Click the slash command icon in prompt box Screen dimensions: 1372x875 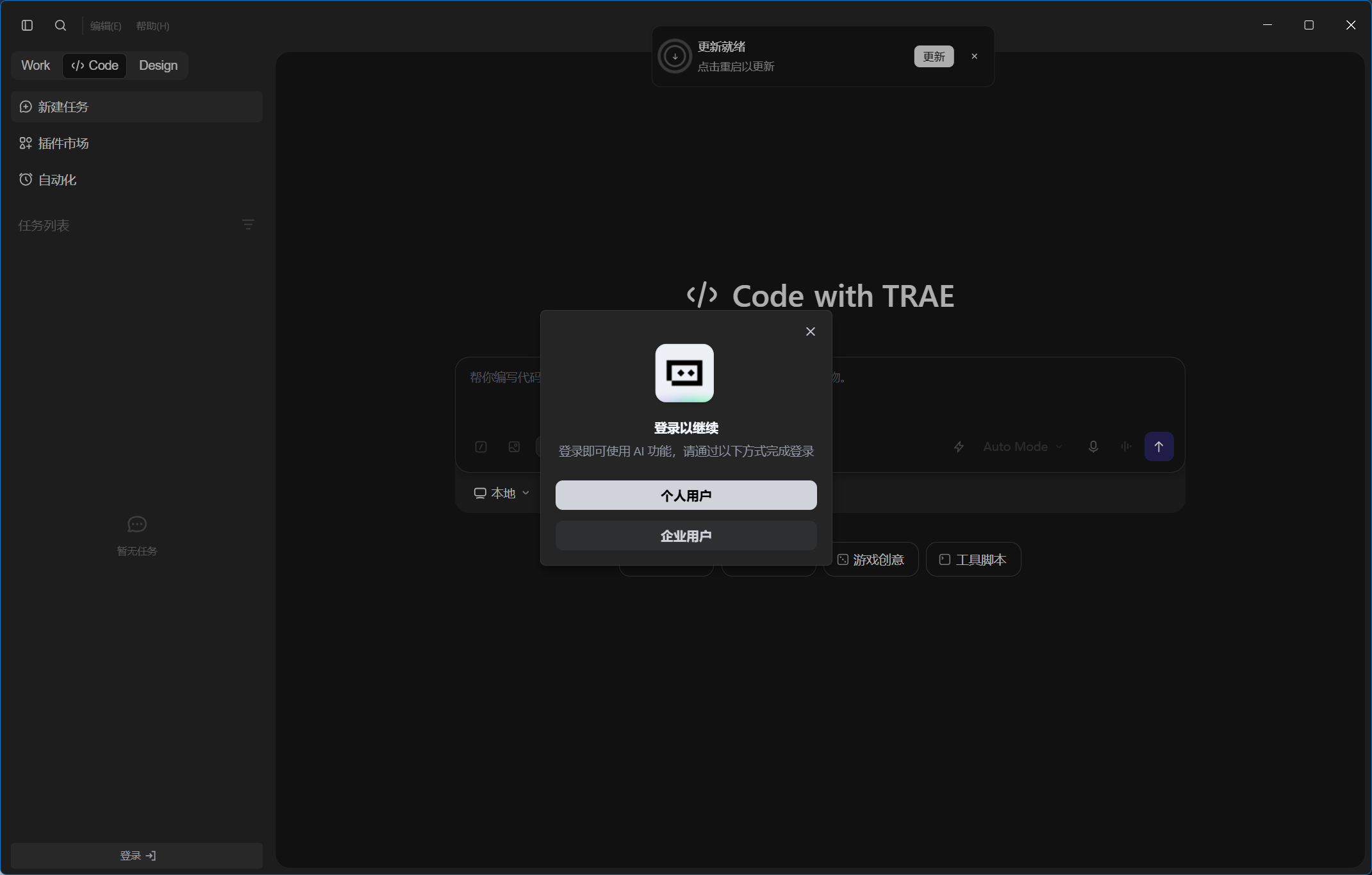point(481,447)
